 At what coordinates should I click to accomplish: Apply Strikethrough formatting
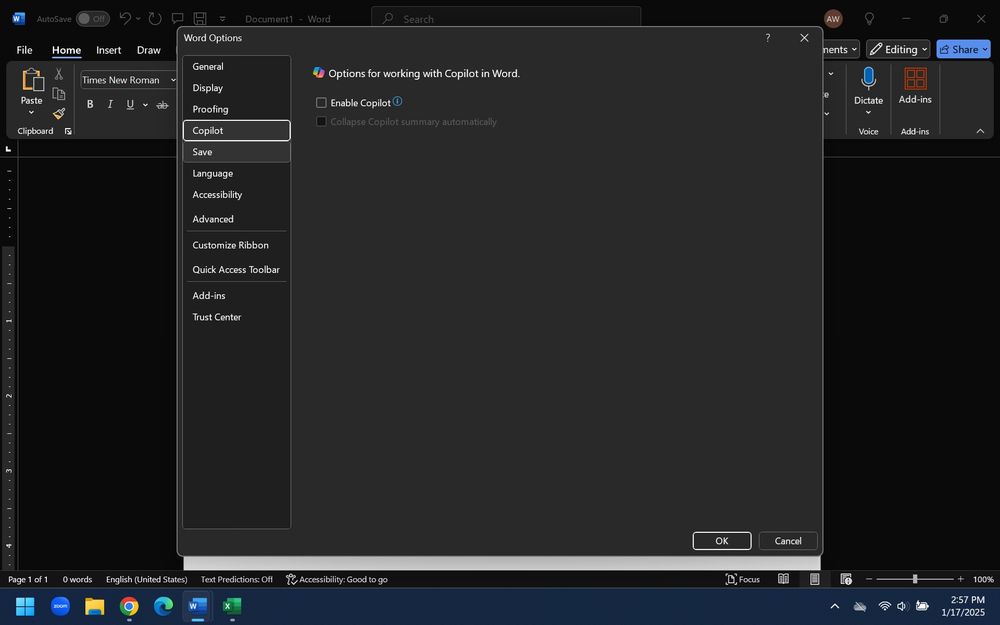[x=163, y=103]
